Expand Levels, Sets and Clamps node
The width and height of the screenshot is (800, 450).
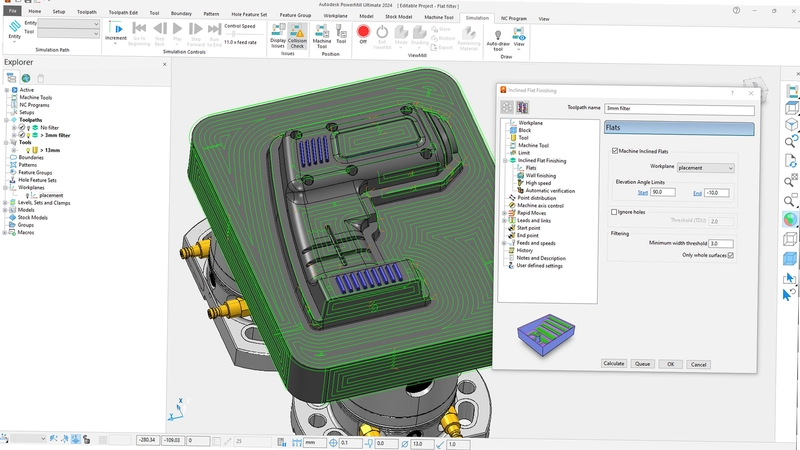6,203
